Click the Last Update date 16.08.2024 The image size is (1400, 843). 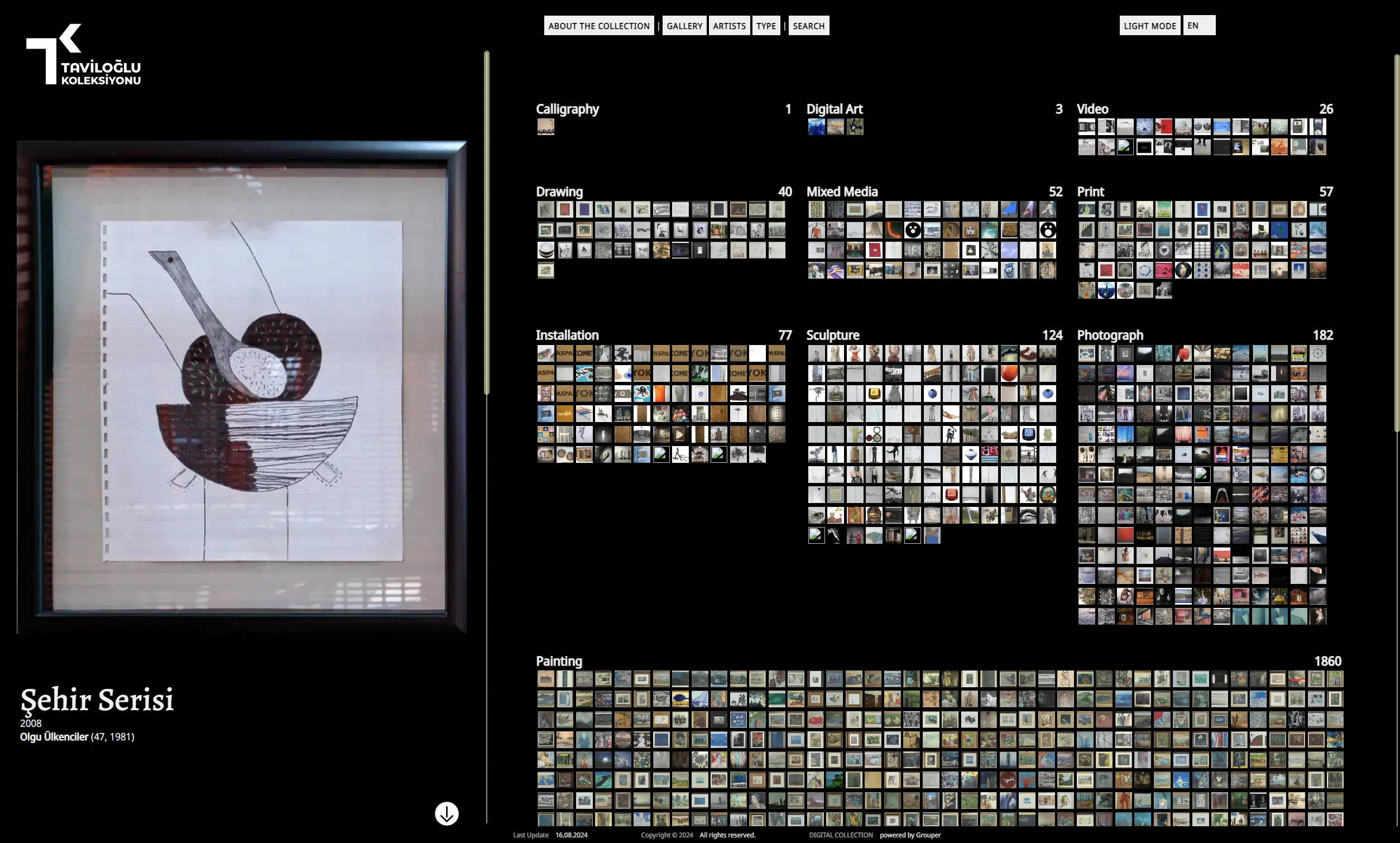(x=572, y=835)
